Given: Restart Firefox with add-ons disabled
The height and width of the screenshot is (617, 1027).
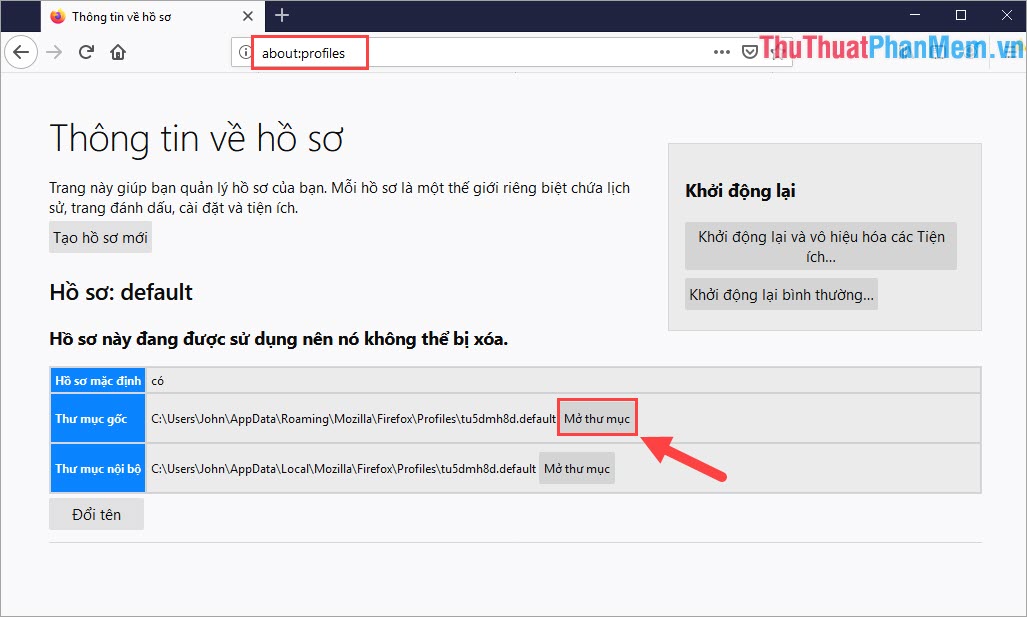Looking at the screenshot, I should click(x=820, y=245).
